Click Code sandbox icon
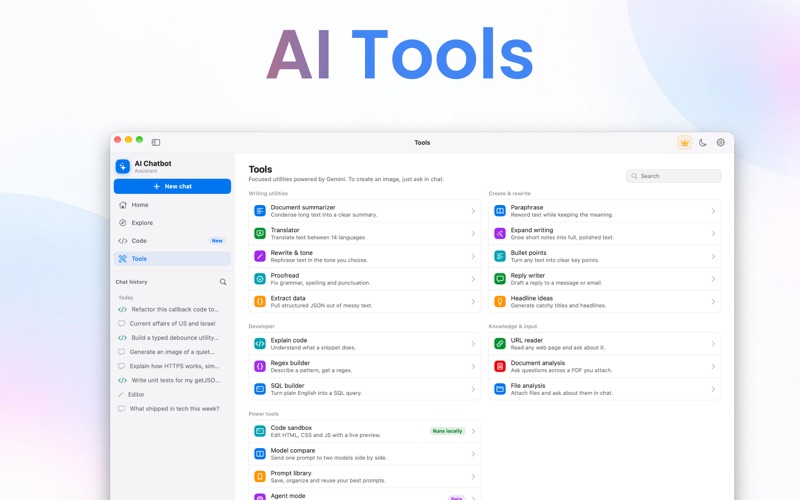This screenshot has height=500, width=800. (x=260, y=431)
